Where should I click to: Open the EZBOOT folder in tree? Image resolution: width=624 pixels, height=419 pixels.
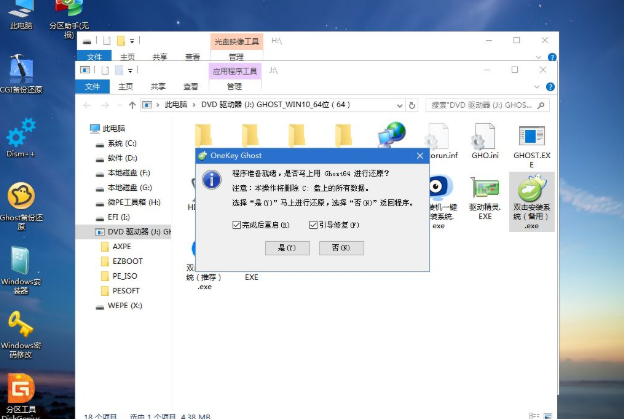coord(122,261)
